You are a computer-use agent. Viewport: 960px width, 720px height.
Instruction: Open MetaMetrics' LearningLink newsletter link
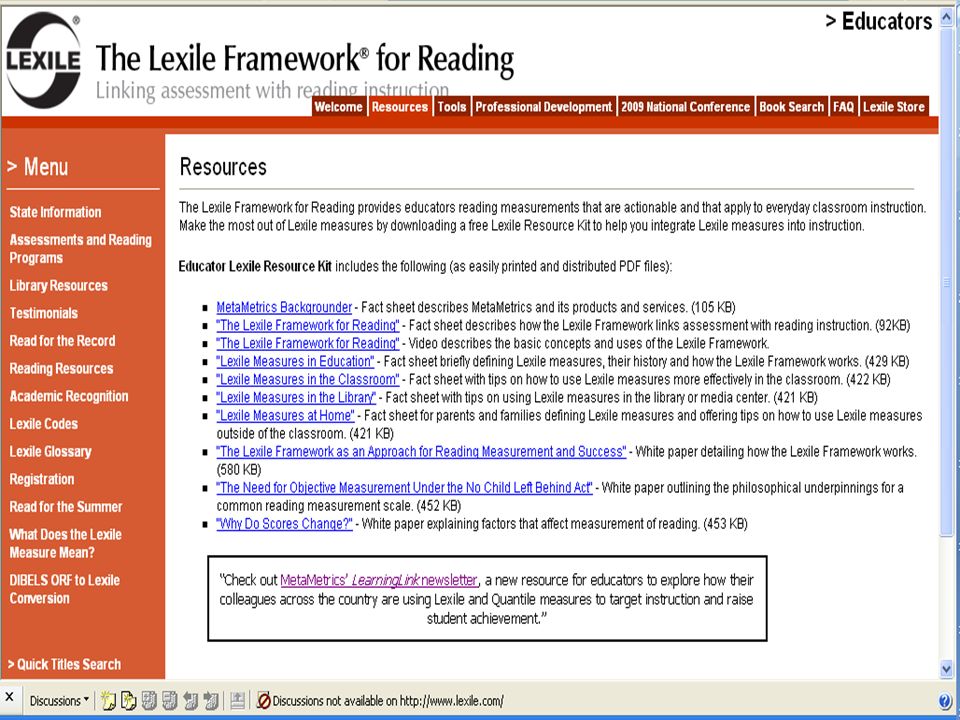(378, 580)
